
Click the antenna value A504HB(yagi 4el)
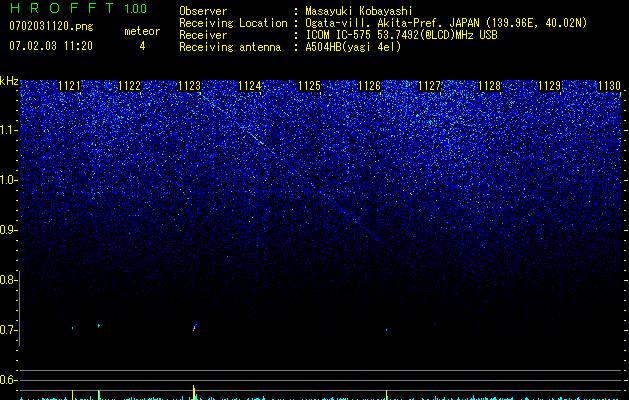[x=353, y=47]
